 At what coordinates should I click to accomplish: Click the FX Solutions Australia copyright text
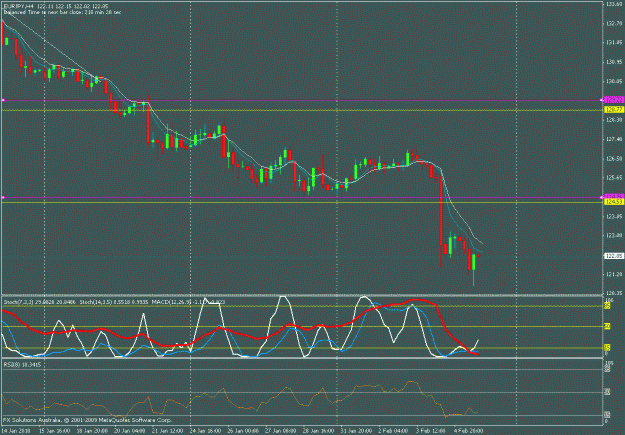tap(88, 420)
